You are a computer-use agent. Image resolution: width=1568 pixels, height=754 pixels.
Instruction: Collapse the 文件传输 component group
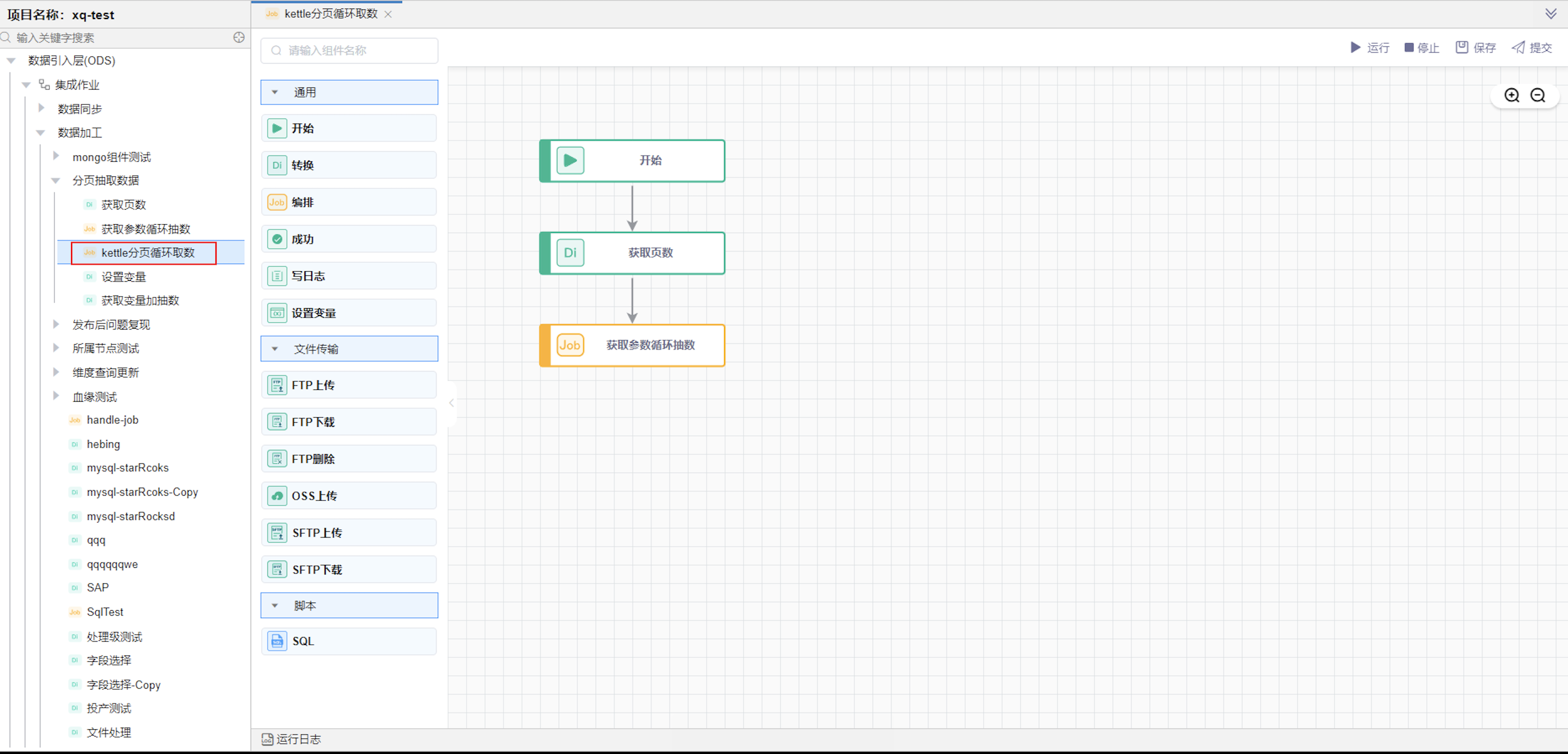275,348
